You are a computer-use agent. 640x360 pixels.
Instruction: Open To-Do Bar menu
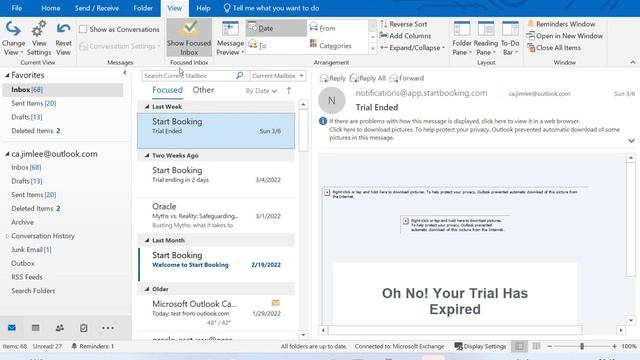click(510, 38)
